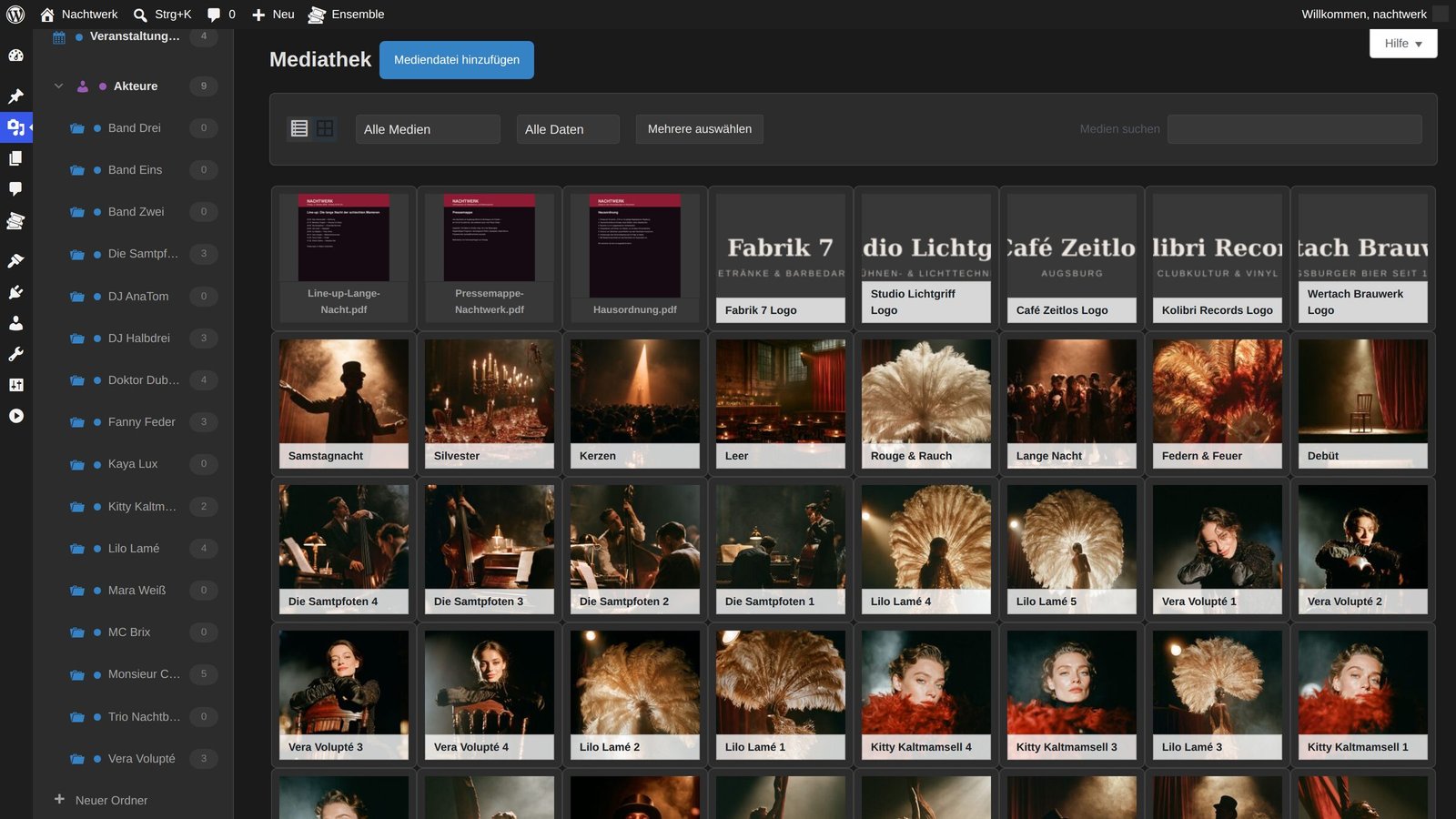This screenshot has height=819, width=1456.
Task: Open the Dashboard gauge icon in sidebar
Action: pyautogui.click(x=15, y=56)
